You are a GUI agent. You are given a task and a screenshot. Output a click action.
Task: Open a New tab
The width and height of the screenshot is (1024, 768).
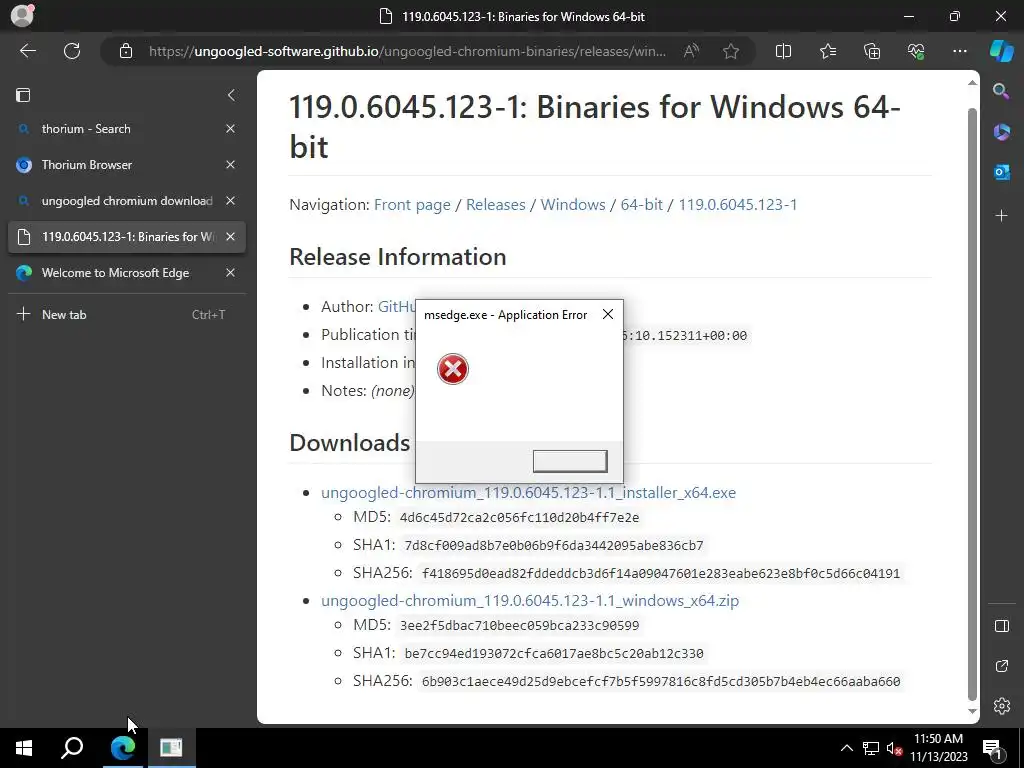pyautogui.click(x=127, y=314)
